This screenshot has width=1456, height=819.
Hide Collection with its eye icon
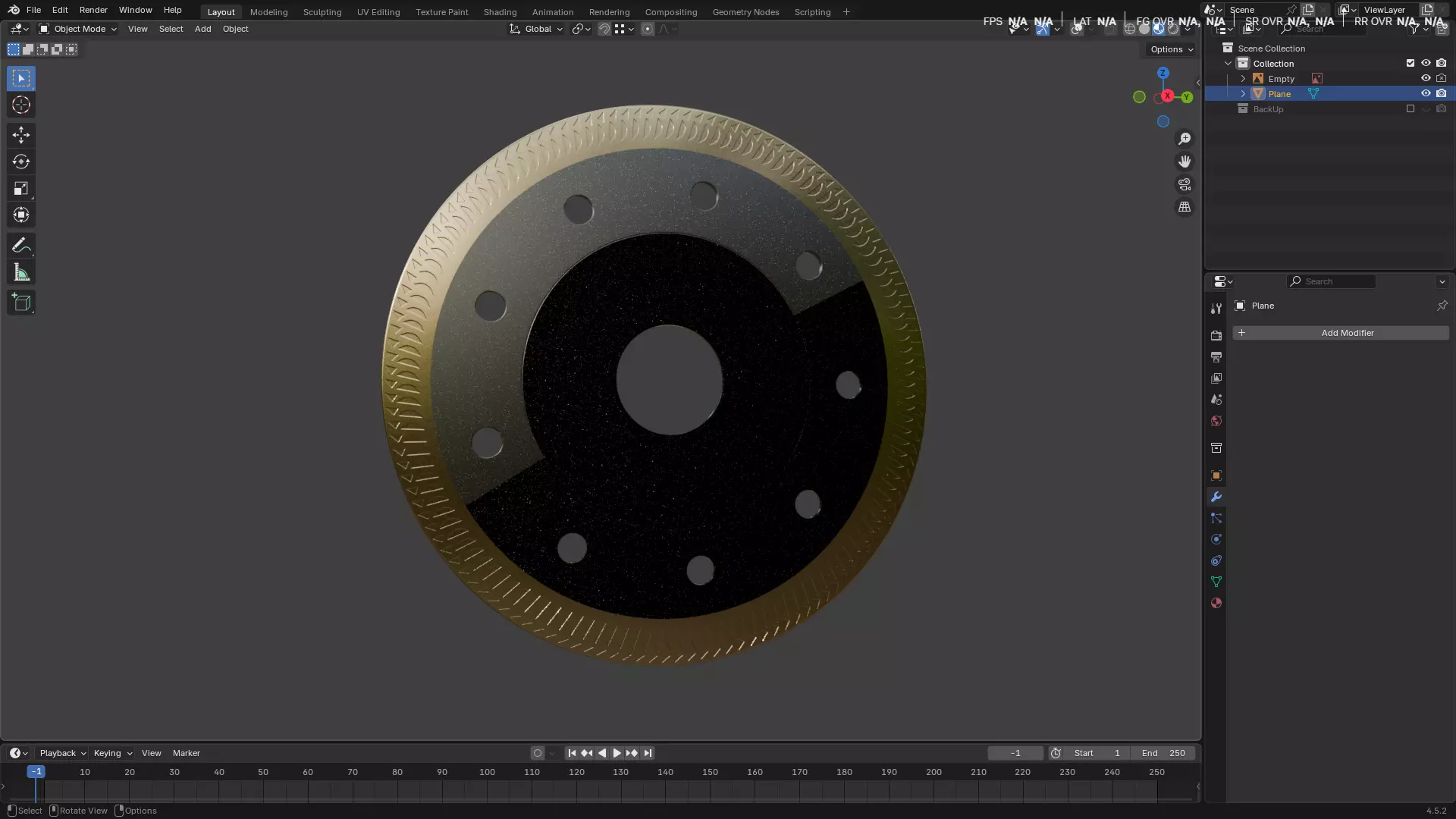tap(1426, 63)
